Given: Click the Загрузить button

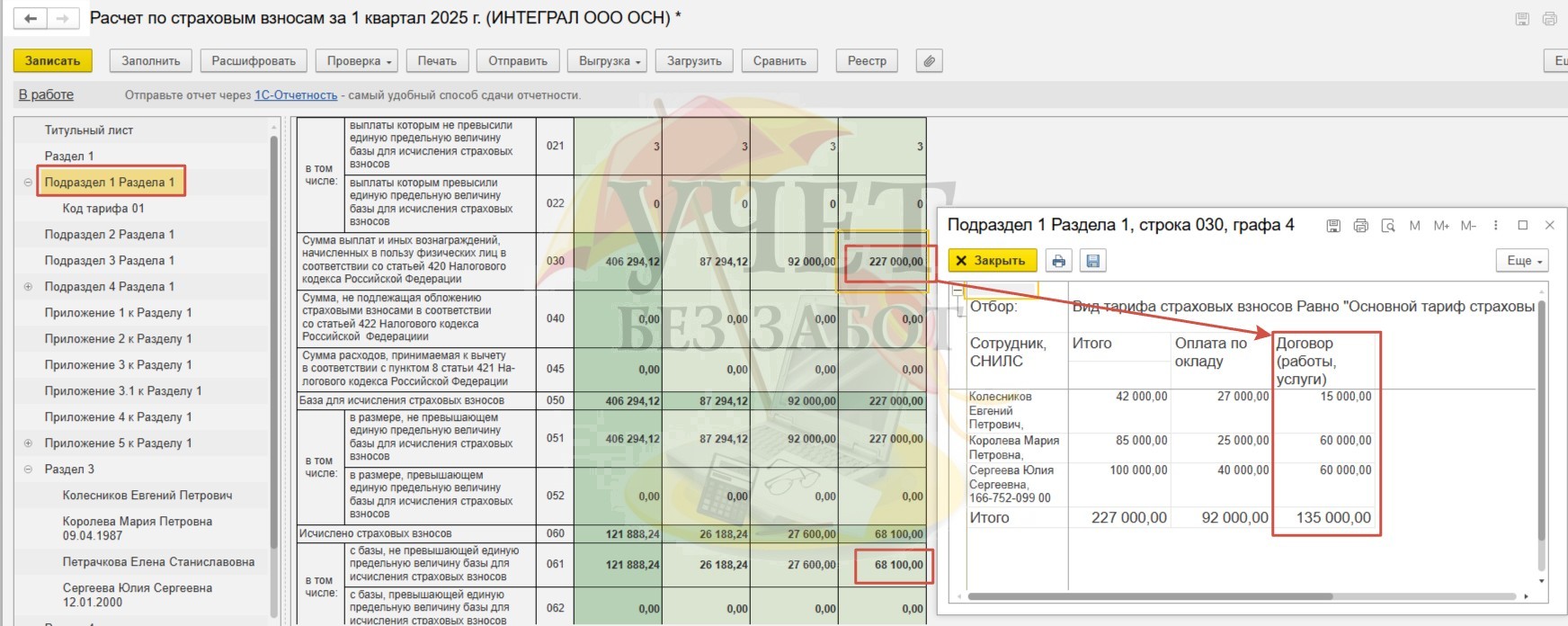Looking at the screenshot, I should pyautogui.click(x=694, y=61).
